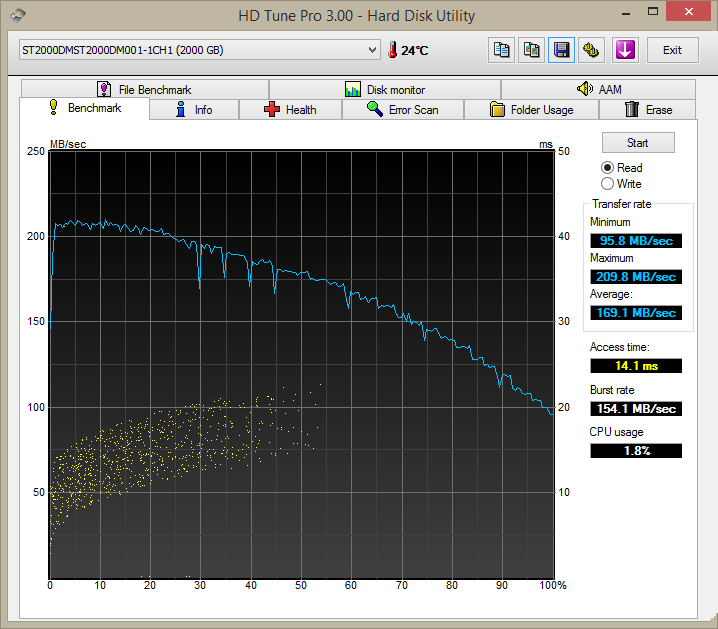Image resolution: width=718 pixels, height=629 pixels.
Task: Click the CPU usage 1.8% value
Action: 636,451
